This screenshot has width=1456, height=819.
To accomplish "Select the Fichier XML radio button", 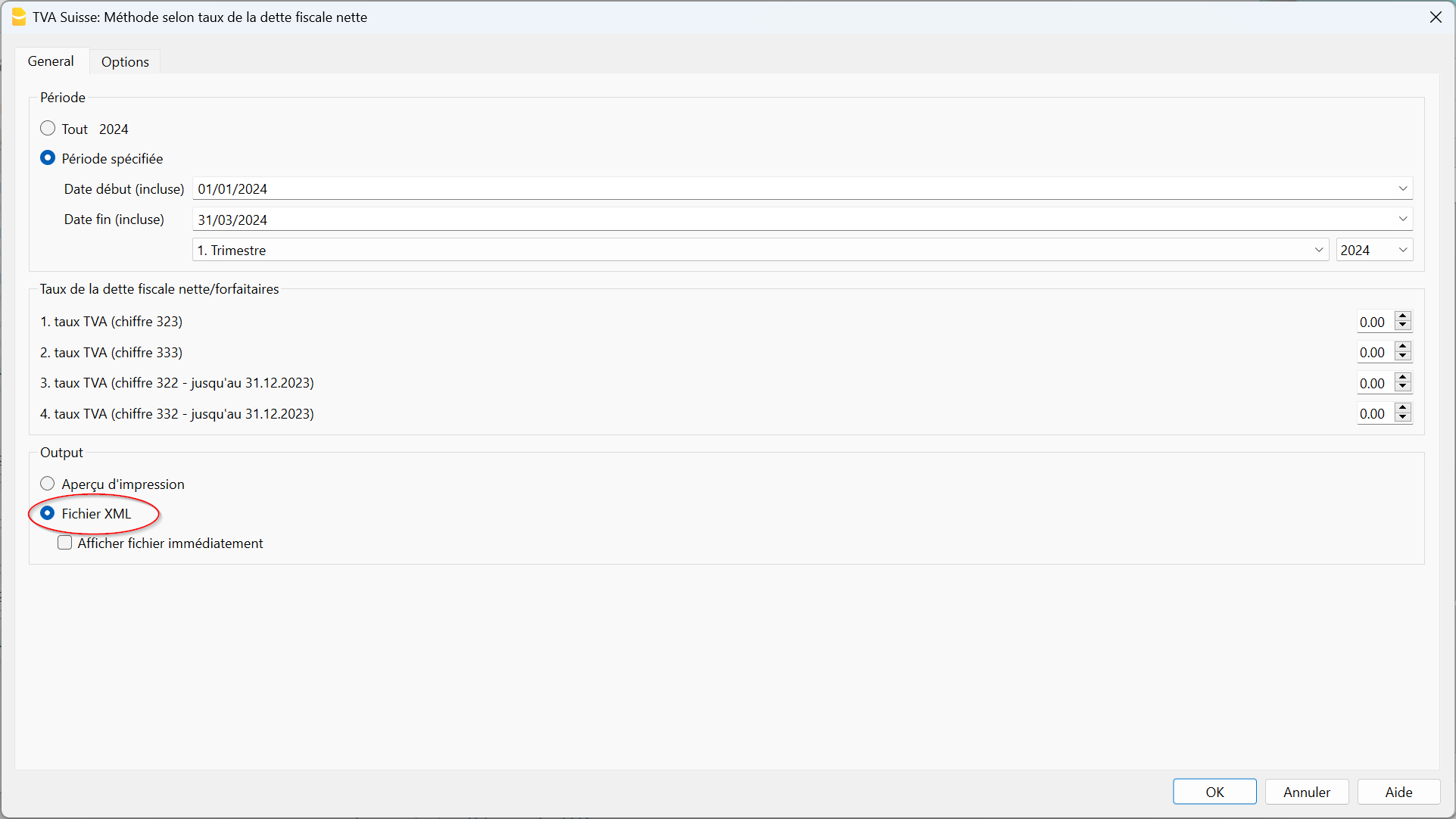I will (x=48, y=513).
